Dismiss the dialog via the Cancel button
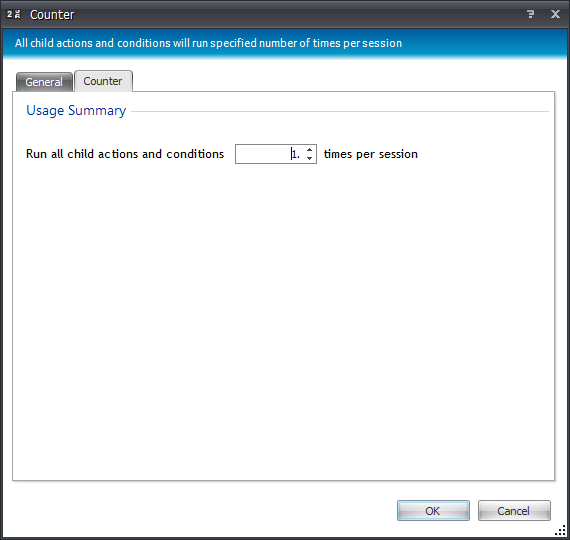The width and height of the screenshot is (570, 540). point(514,511)
